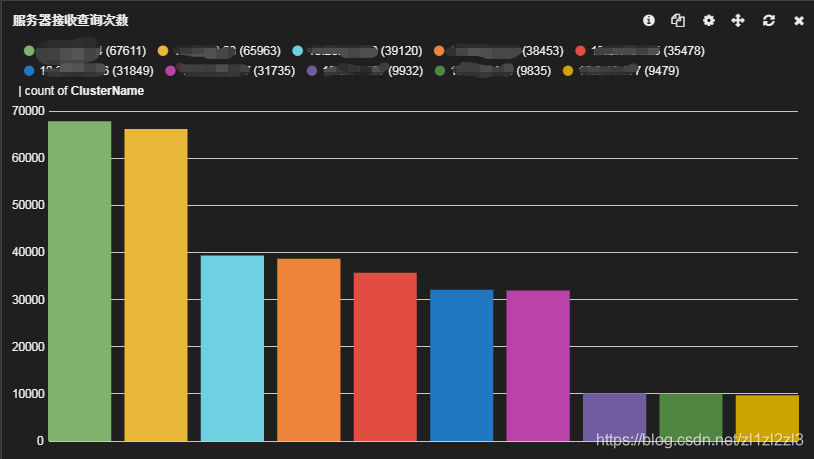Screen dimensions: 814x459
Task: Click the 10000 y-axis label
Action: tap(28, 394)
